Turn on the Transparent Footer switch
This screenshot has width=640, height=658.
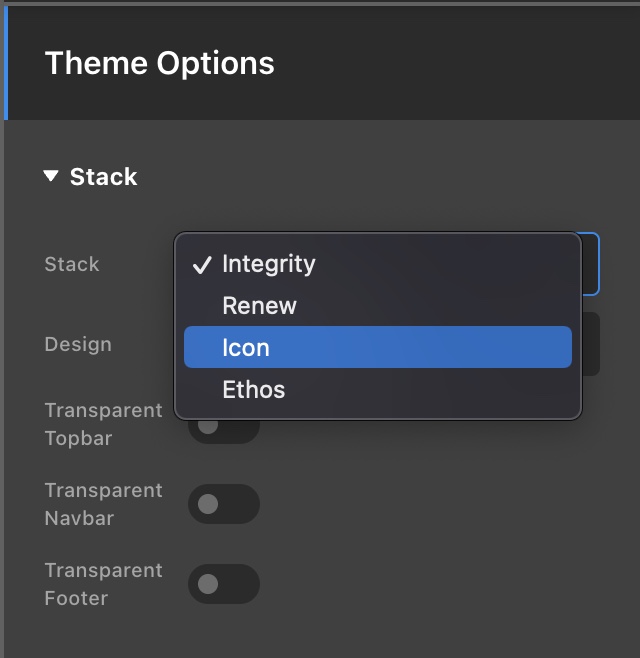point(223,584)
